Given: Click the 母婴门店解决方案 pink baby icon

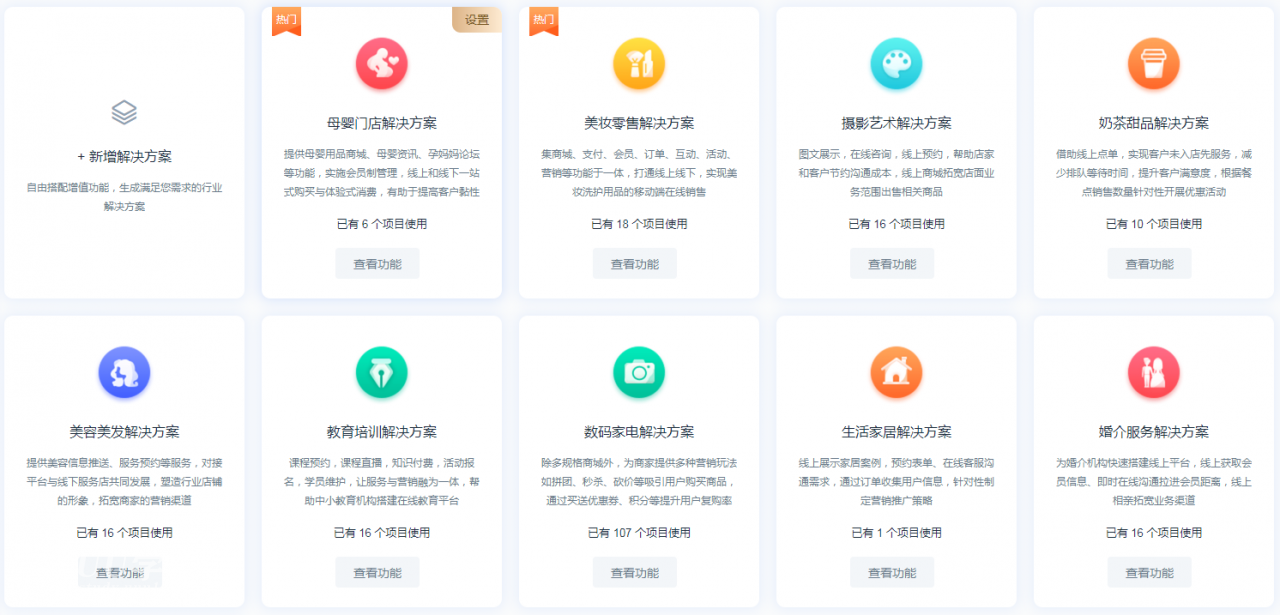Looking at the screenshot, I should 380,63.
